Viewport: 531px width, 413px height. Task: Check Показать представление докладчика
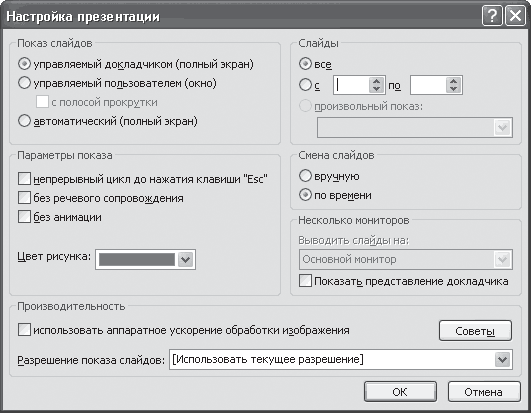coord(305,281)
